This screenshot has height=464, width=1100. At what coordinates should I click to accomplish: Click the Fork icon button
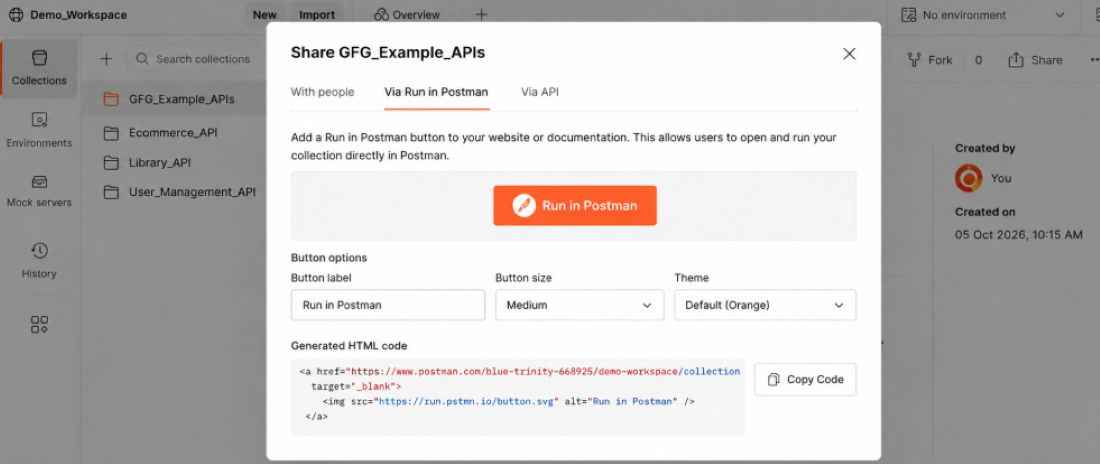(x=930, y=60)
